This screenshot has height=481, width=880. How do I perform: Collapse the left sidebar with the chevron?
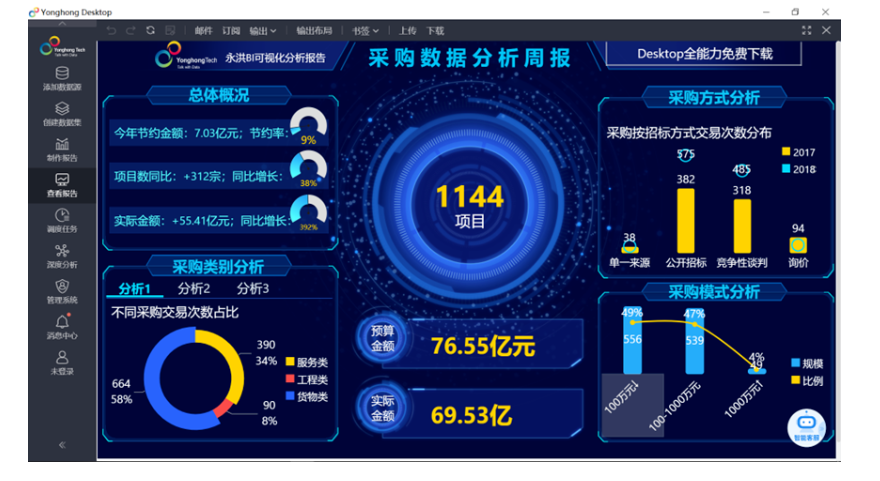(62, 444)
